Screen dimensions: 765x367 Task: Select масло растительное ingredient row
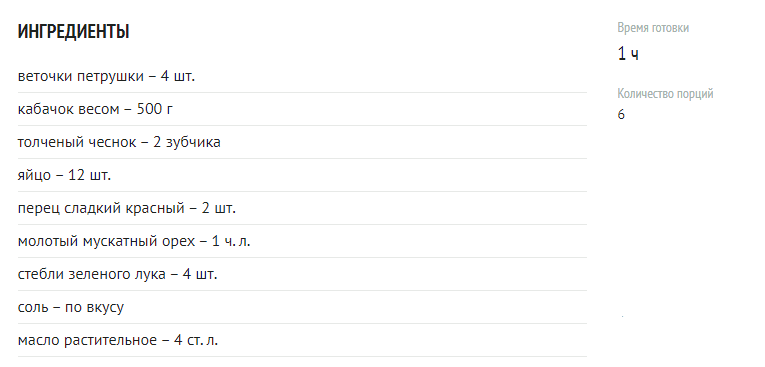point(302,340)
